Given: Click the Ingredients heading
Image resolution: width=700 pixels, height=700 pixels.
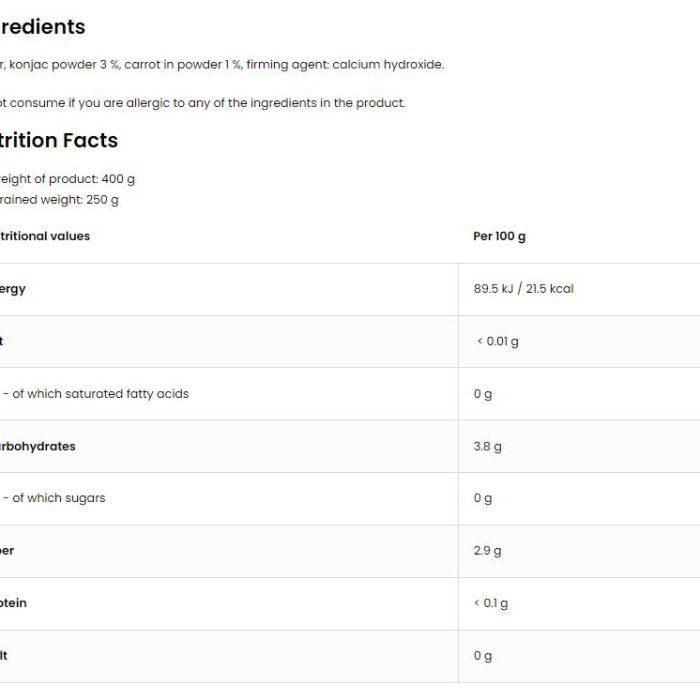Looking at the screenshot, I should [x=42, y=27].
